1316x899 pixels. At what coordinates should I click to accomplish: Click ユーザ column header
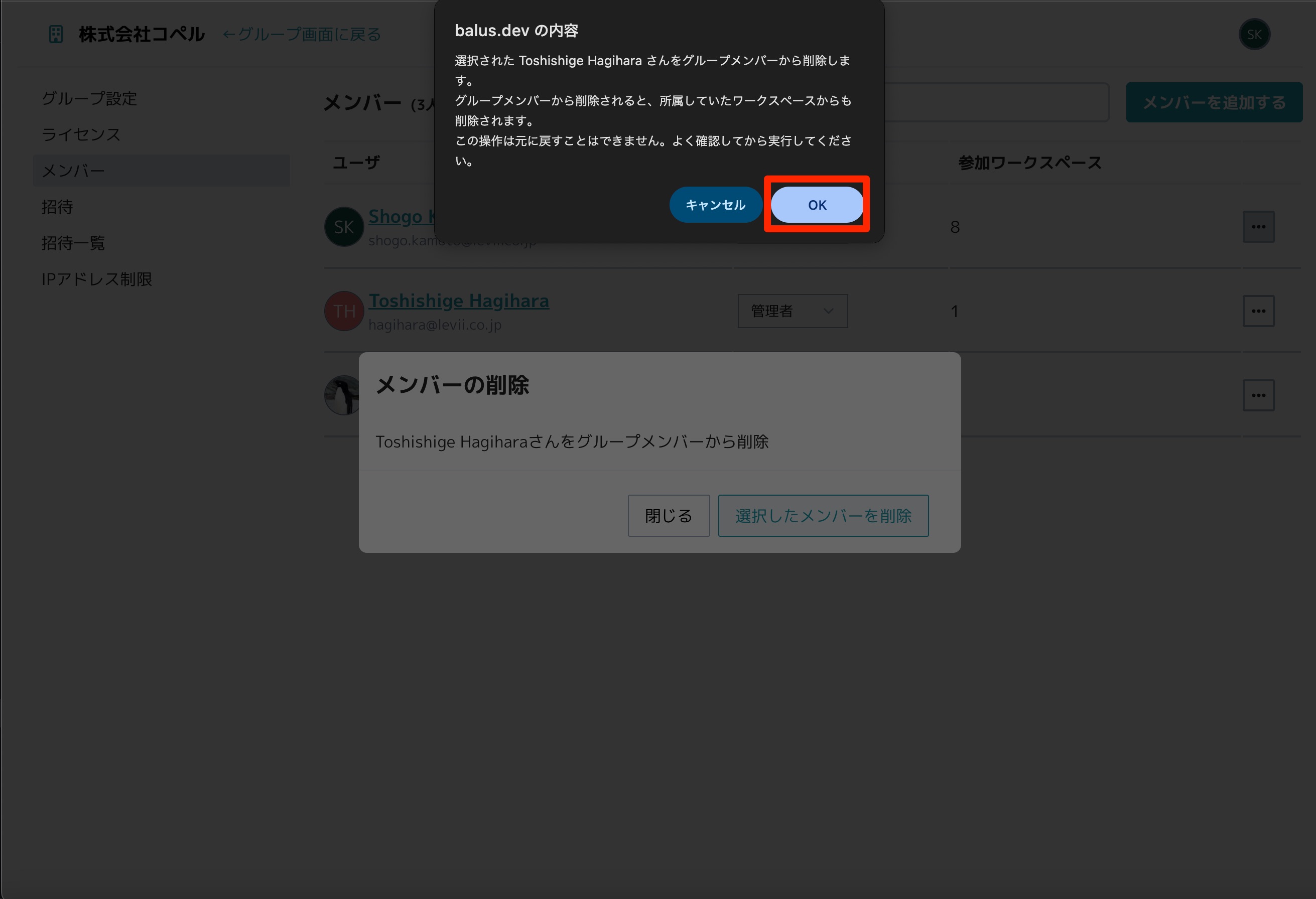pos(356,163)
